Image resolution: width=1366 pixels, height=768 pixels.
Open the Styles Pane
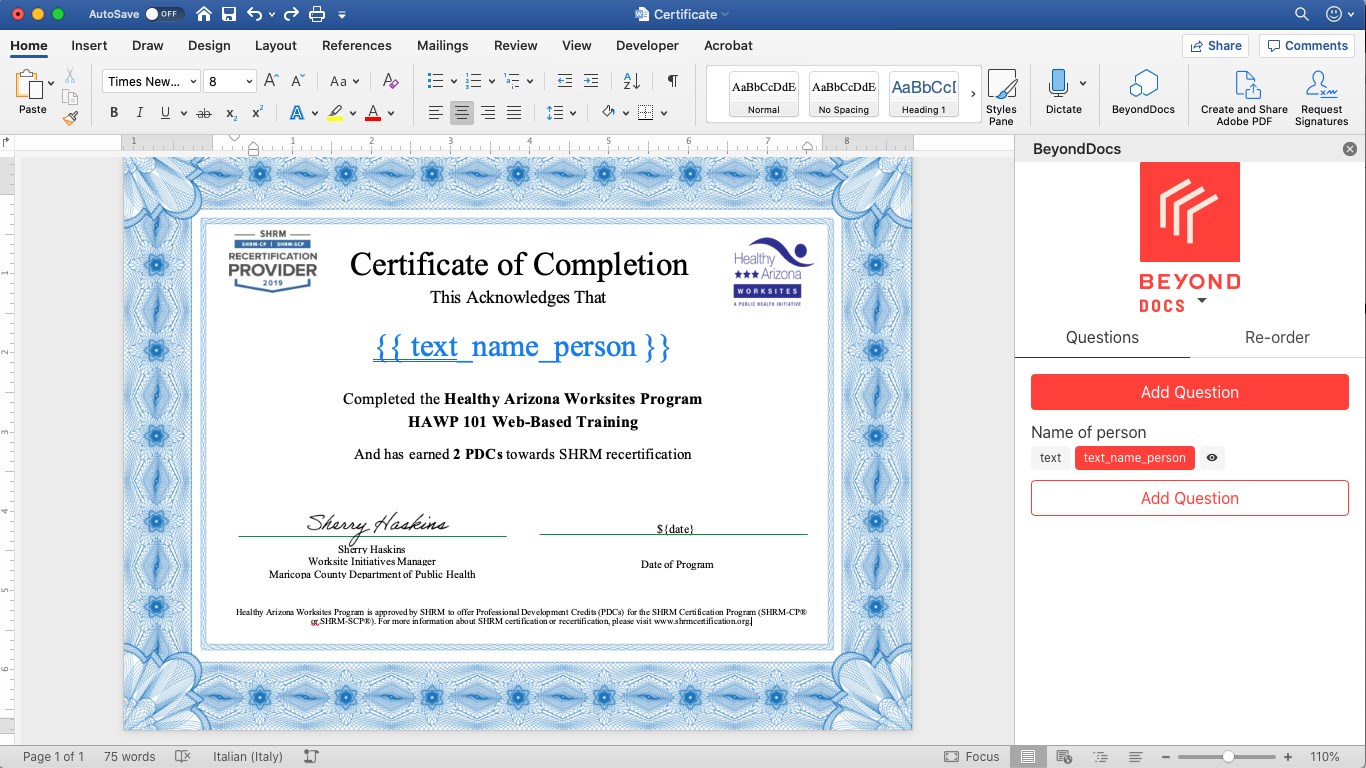point(1001,96)
